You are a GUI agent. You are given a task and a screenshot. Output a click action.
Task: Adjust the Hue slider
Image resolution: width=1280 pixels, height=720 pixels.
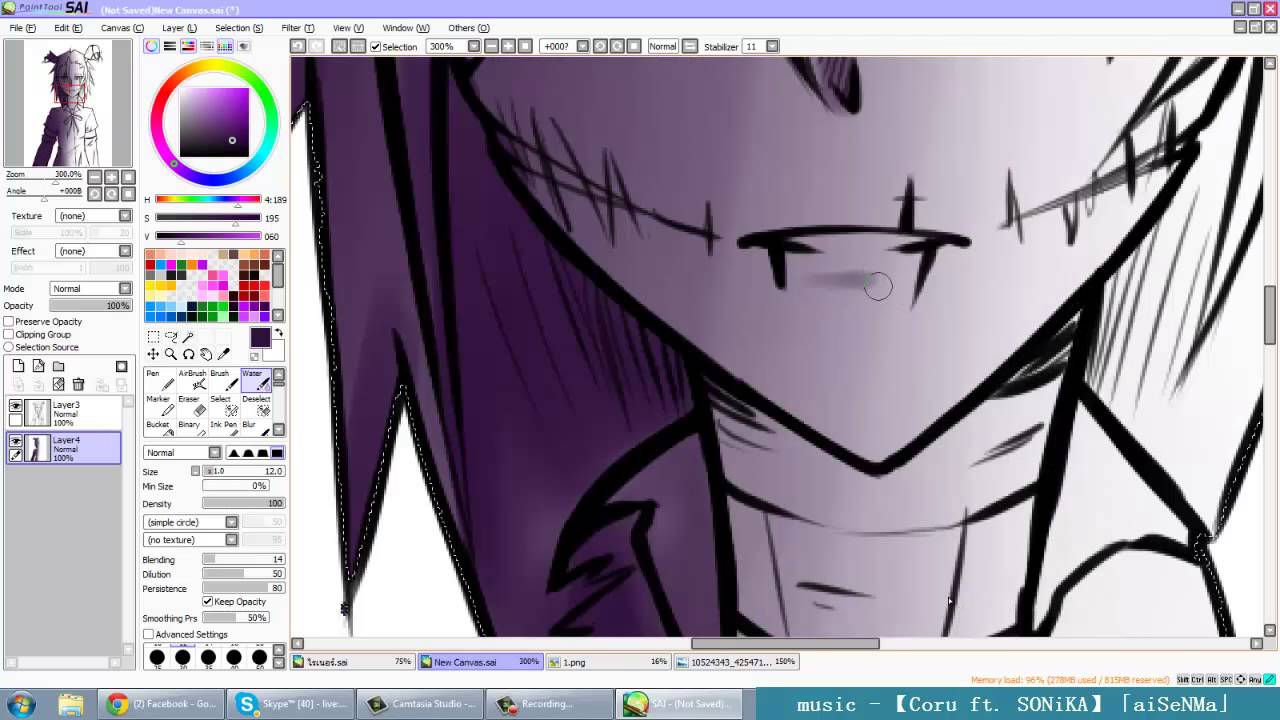point(208,200)
